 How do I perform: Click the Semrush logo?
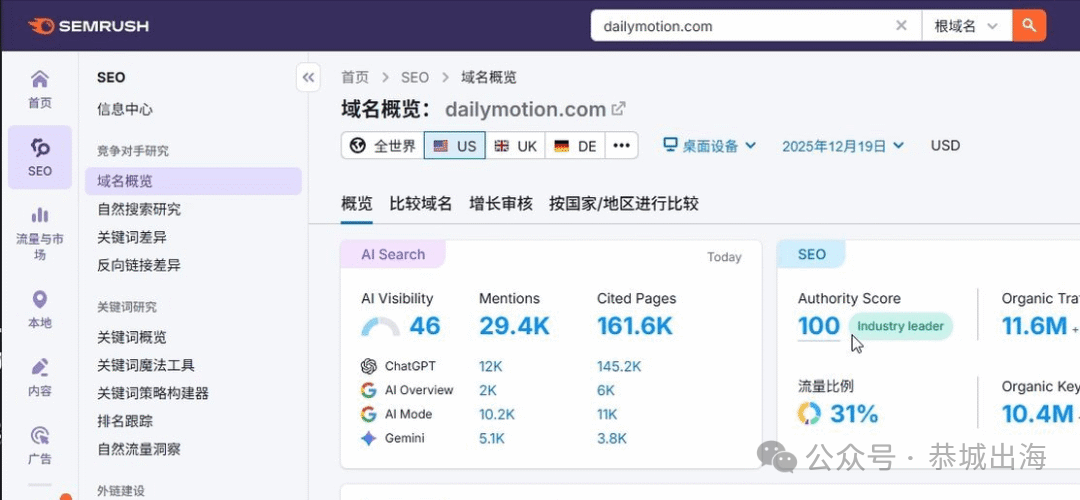tap(88, 26)
